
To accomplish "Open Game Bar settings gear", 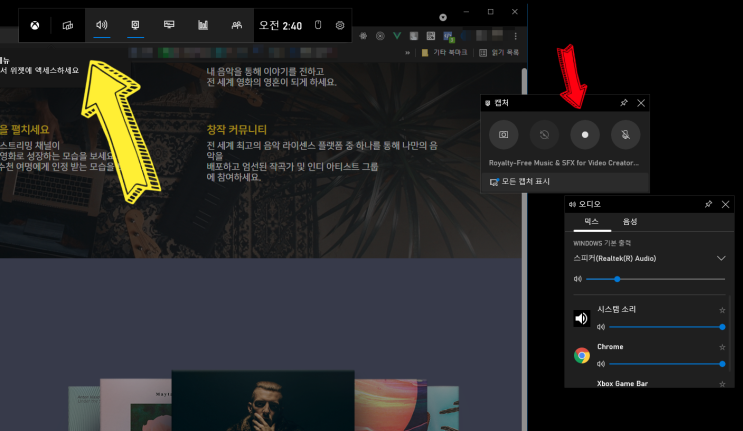I will click(340, 26).
